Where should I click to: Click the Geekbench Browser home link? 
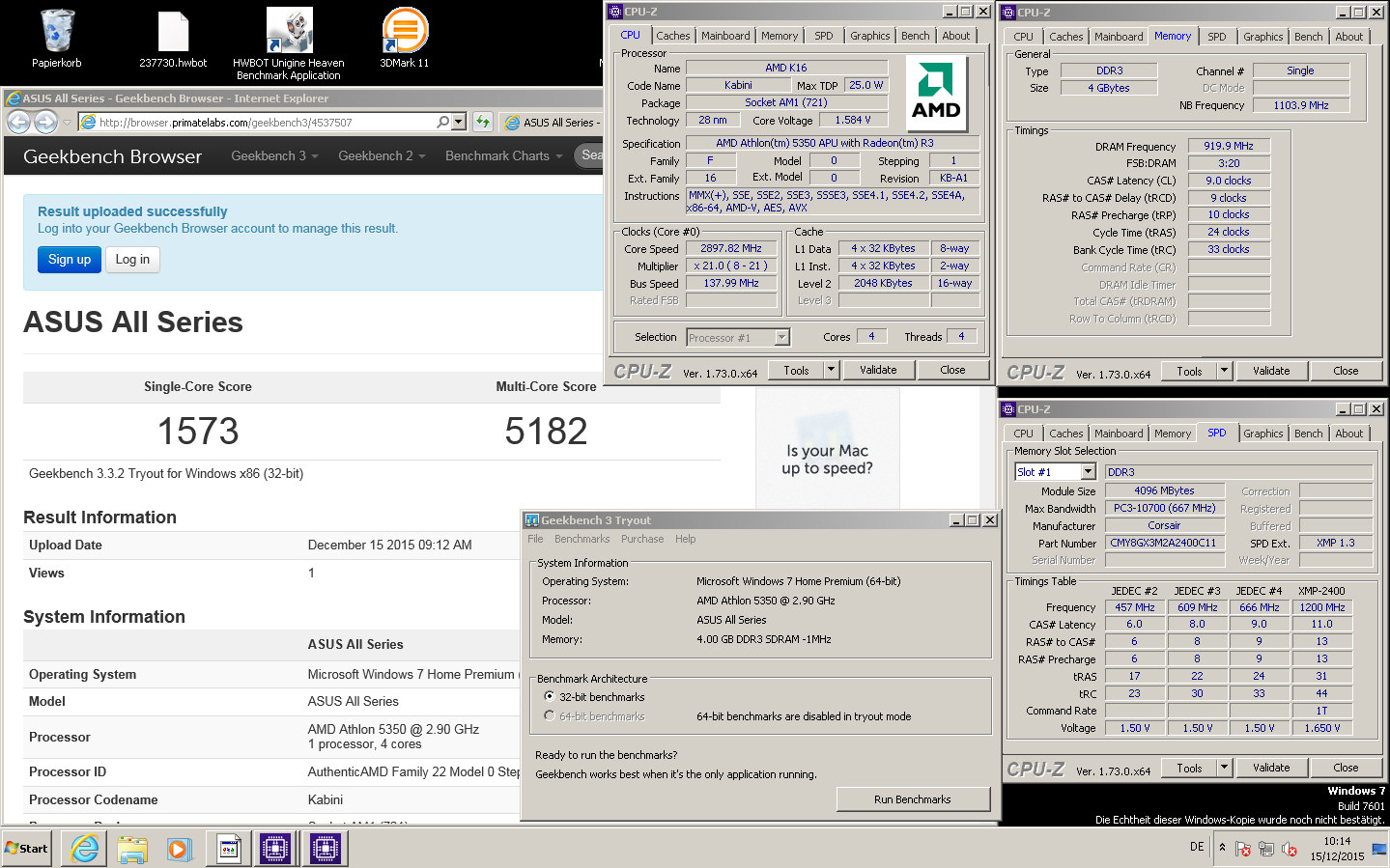pyautogui.click(x=112, y=156)
